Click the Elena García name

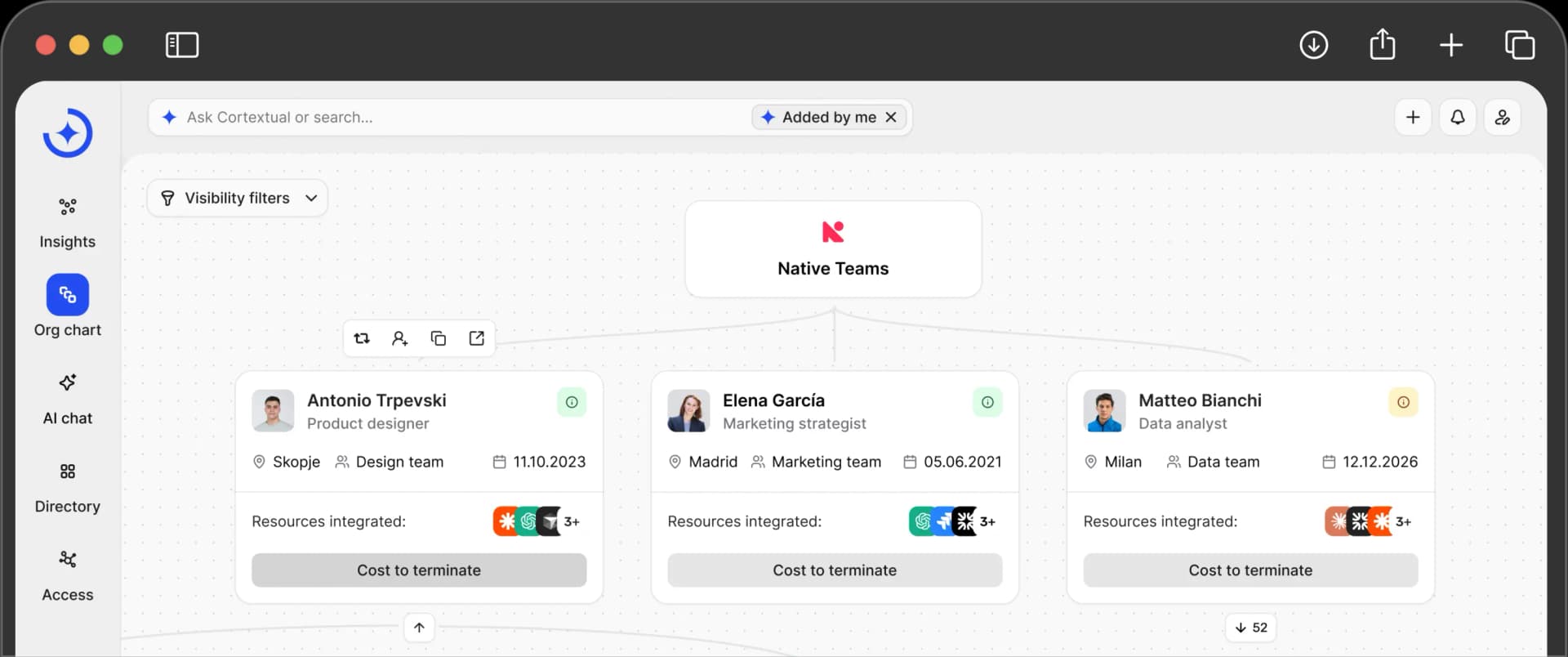[x=773, y=400]
